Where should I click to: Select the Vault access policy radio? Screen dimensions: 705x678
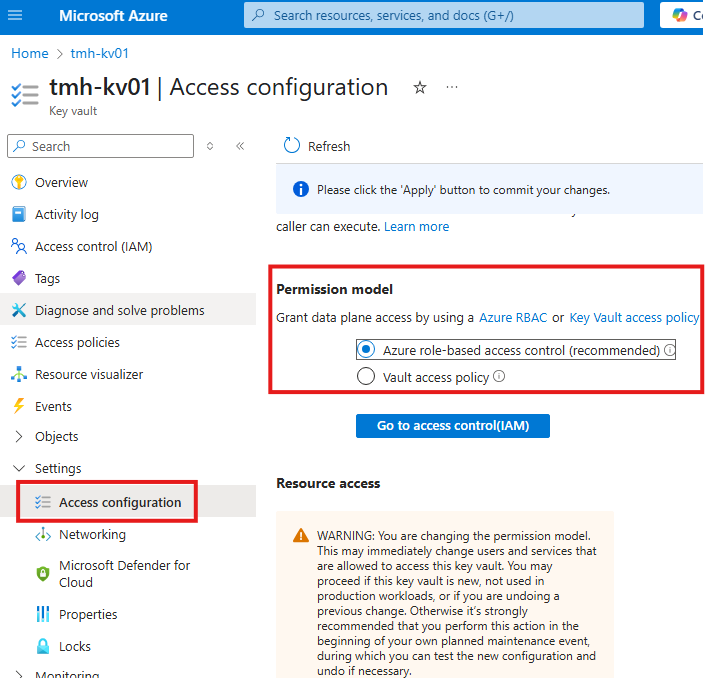[366, 376]
